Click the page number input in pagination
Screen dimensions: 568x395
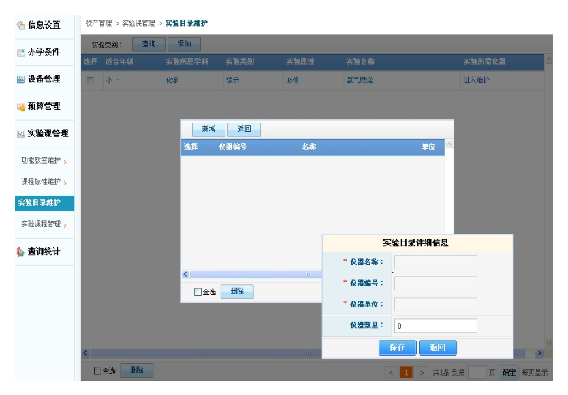477,373
